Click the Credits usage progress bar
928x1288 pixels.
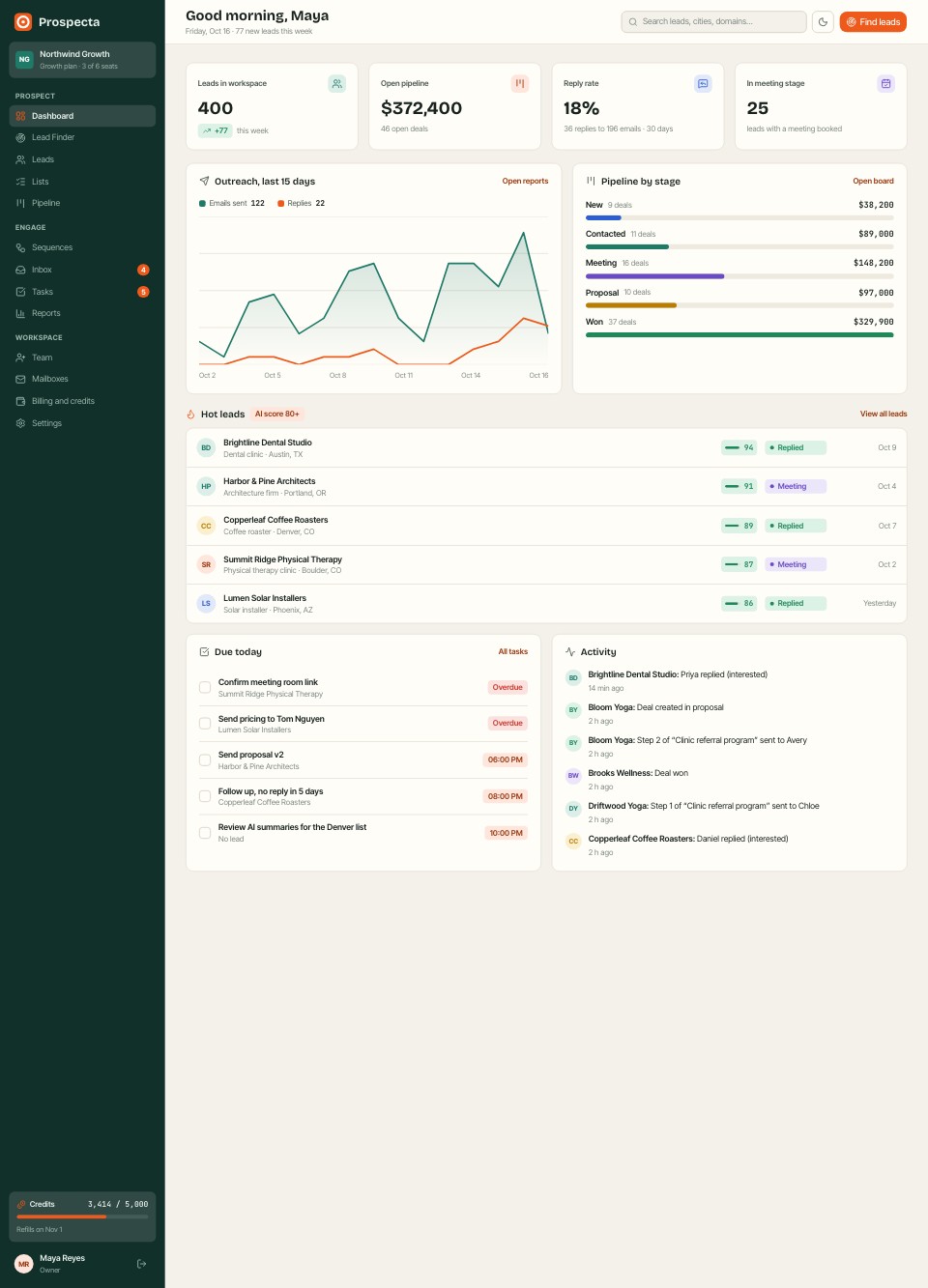(x=82, y=1216)
